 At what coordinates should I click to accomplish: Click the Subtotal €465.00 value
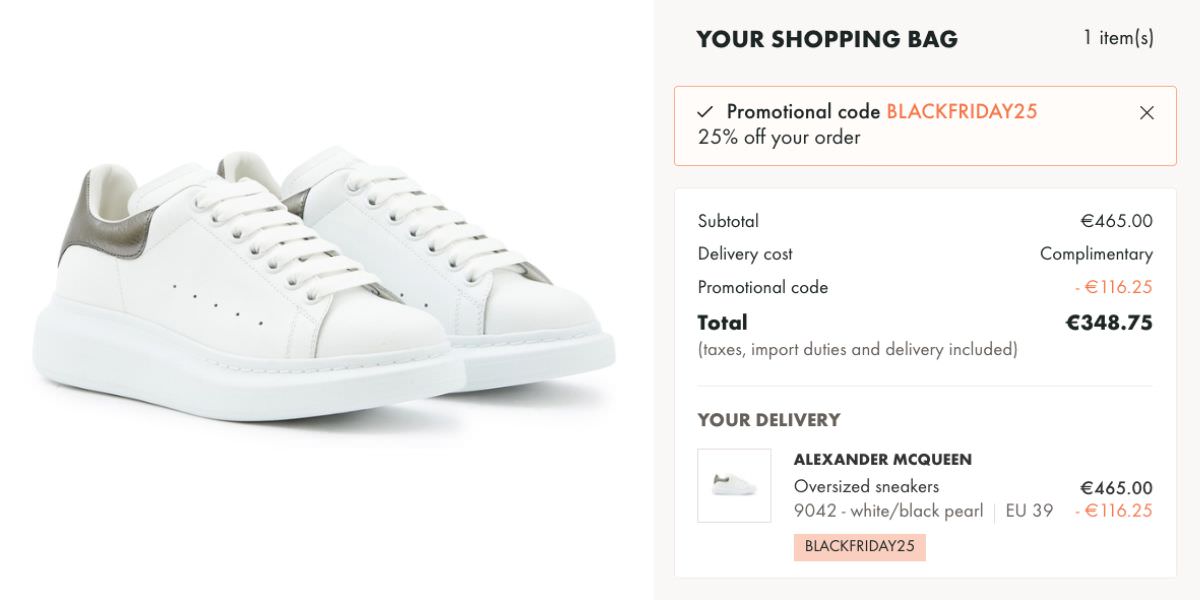(1116, 221)
